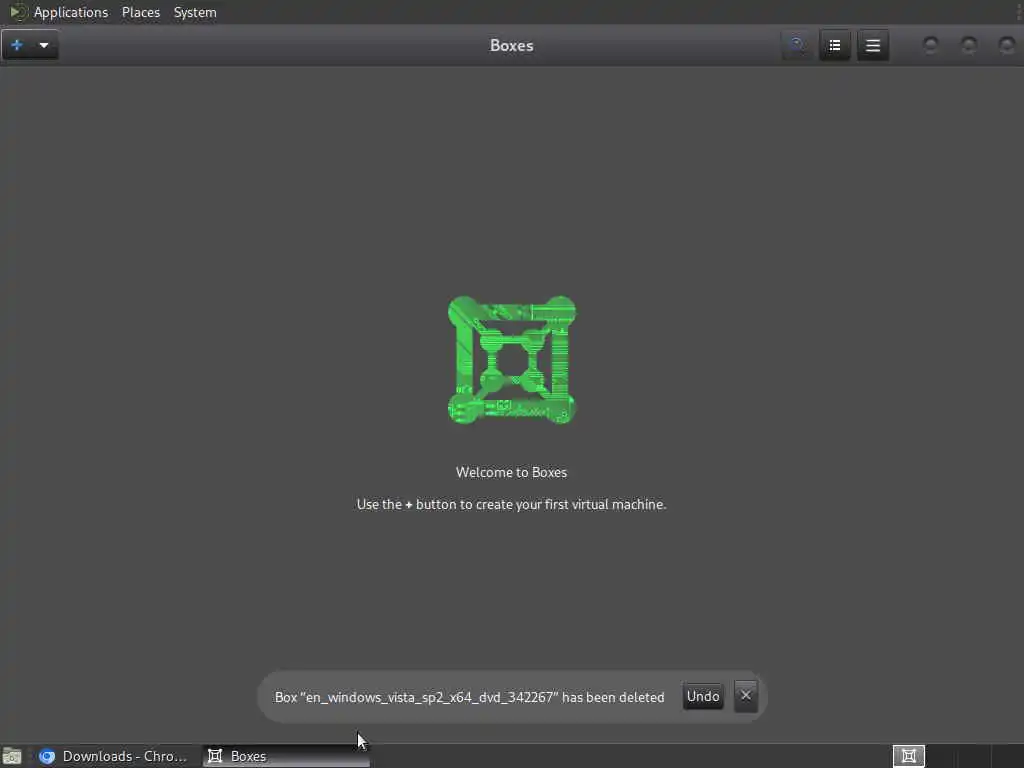Image resolution: width=1024 pixels, height=768 pixels.
Task: Click the Applications menu logo icon
Action: click(18, 12)
